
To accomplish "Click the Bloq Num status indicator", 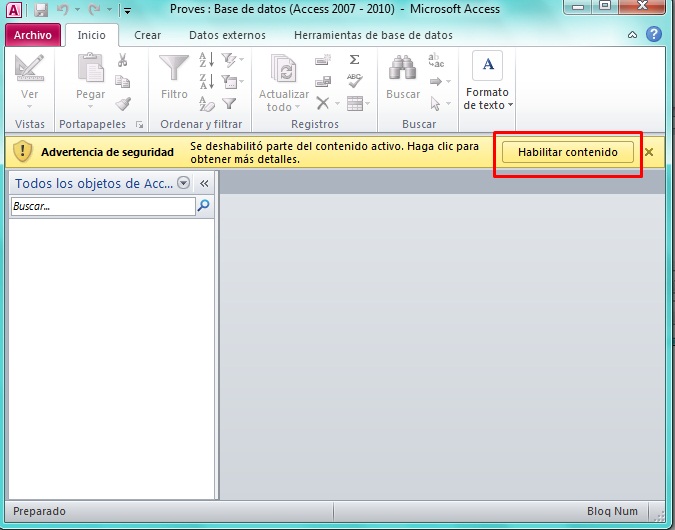I will click(x=612, y=511).
